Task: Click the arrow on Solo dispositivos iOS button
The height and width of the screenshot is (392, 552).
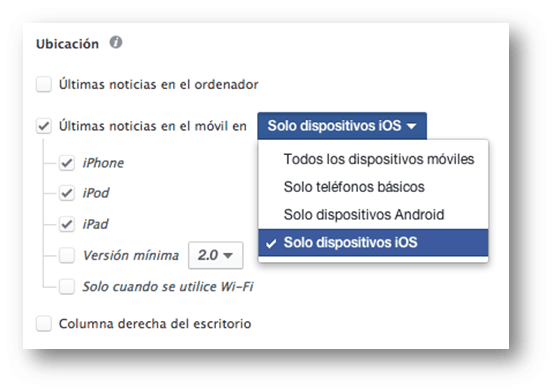Action: (411, 126)
